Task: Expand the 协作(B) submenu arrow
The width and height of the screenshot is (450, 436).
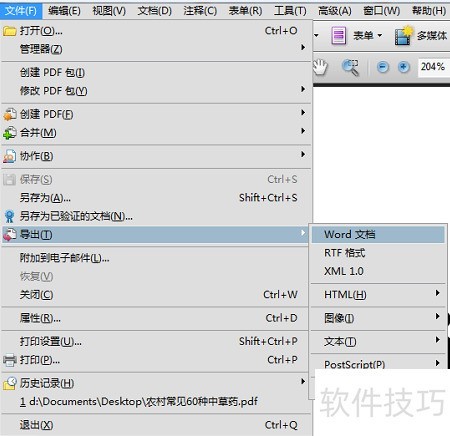Action: pos(303,154)
